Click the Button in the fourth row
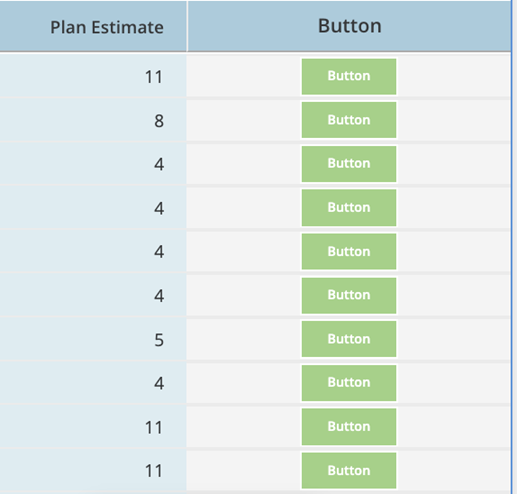Viewport: 517px width, 494px height. [349, 208]
